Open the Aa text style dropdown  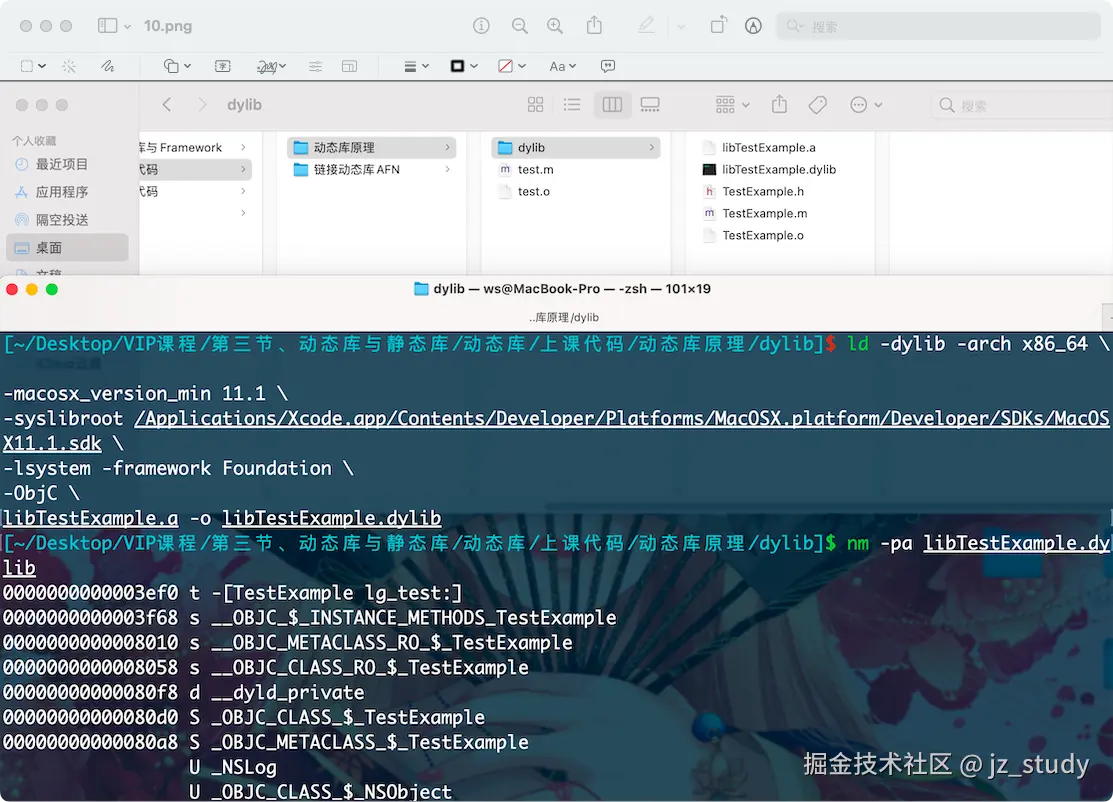tap(562, 66)
